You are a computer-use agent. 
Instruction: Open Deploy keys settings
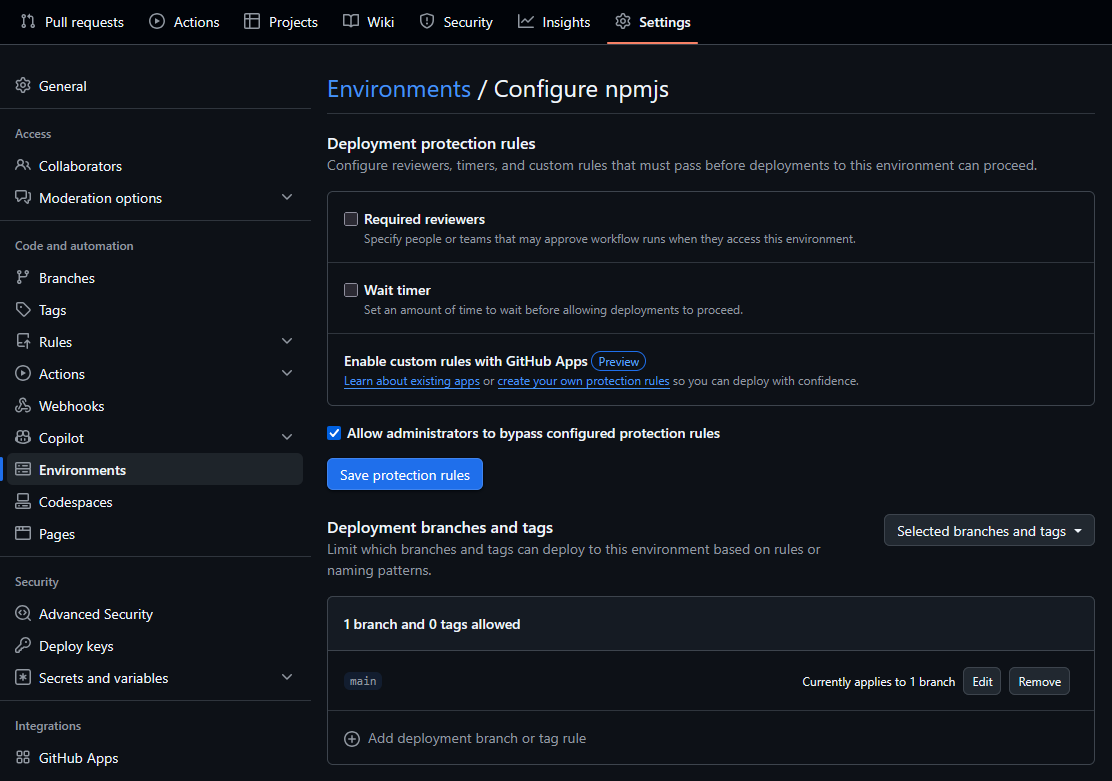(x=22, y=645)
